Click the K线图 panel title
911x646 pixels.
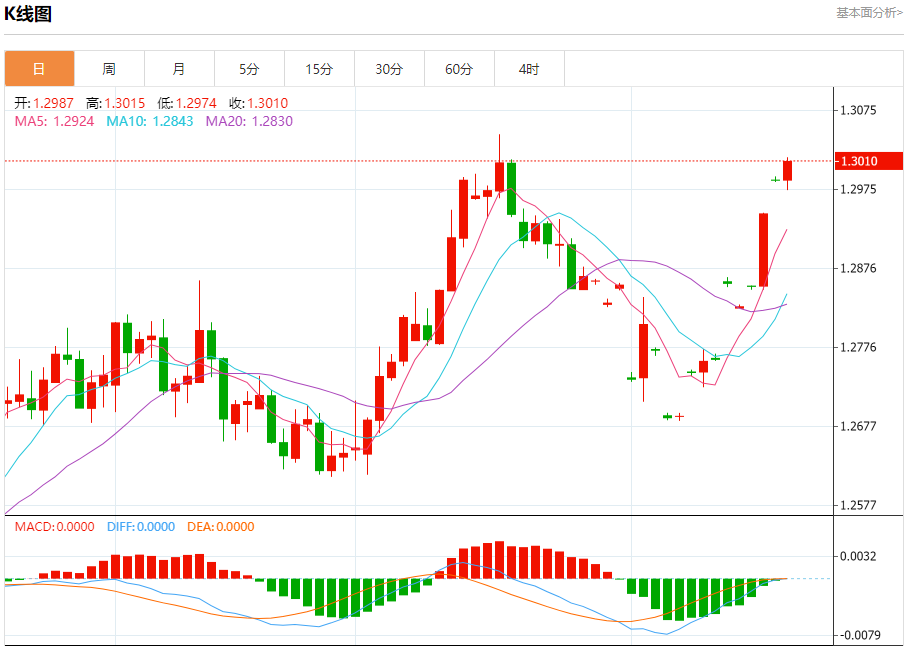29,14
